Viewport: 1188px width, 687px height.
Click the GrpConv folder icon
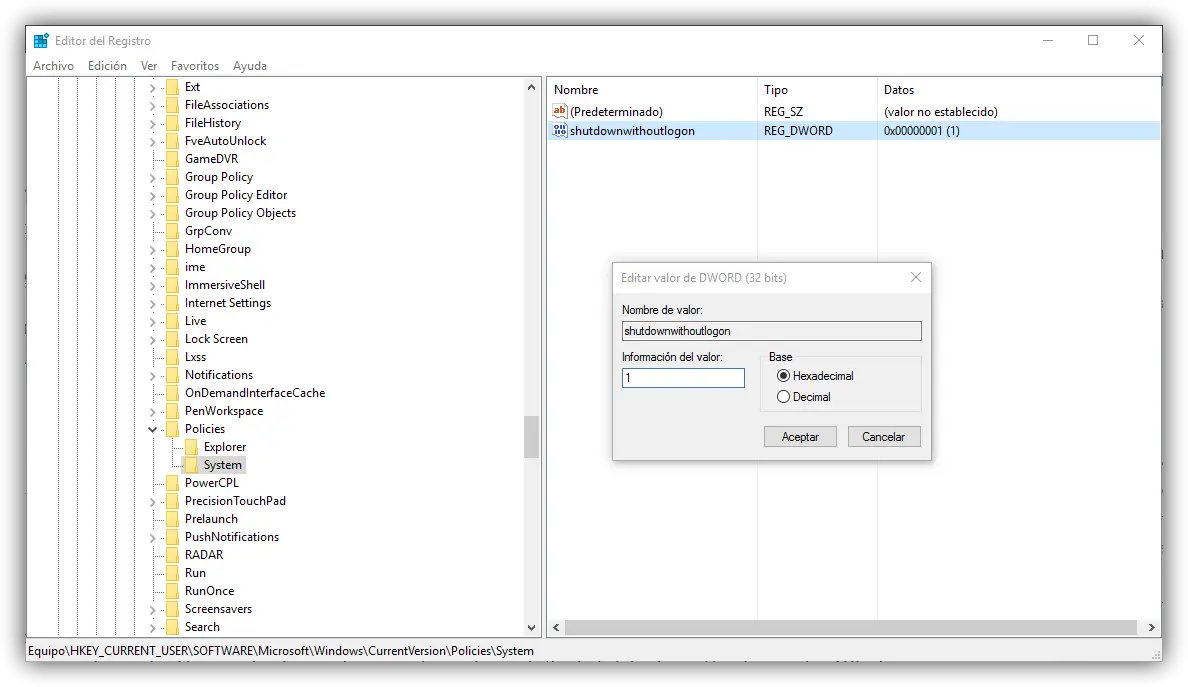pos(173,231)
